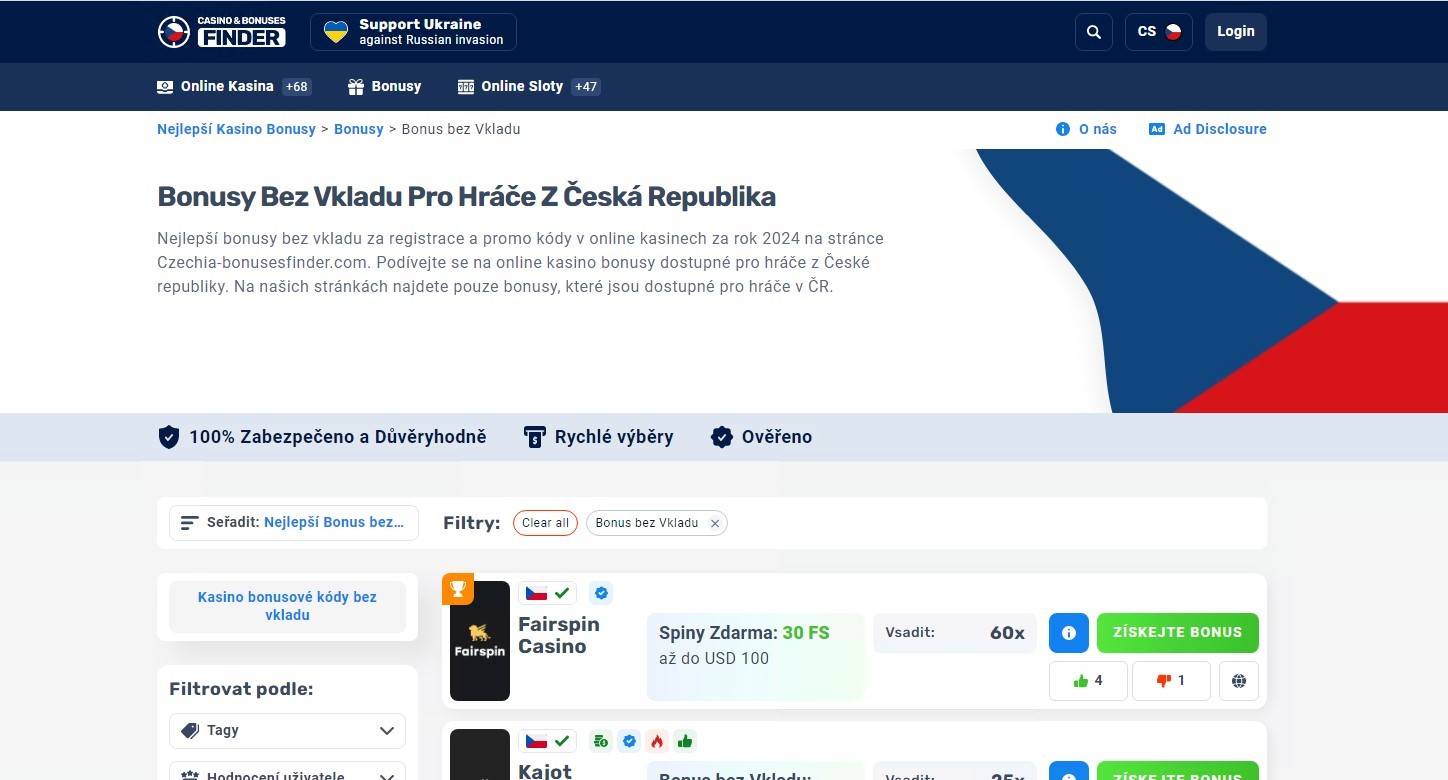Click the tag icon in Tagy filter
This screenshot has height=780, width=1448.
190,731
